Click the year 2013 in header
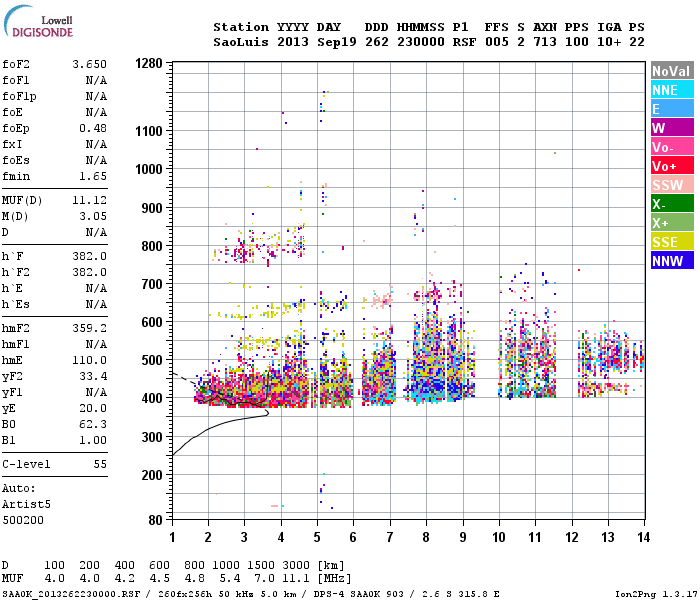Image resolution: width=700 pixels, height=600 pixels. 293,42
